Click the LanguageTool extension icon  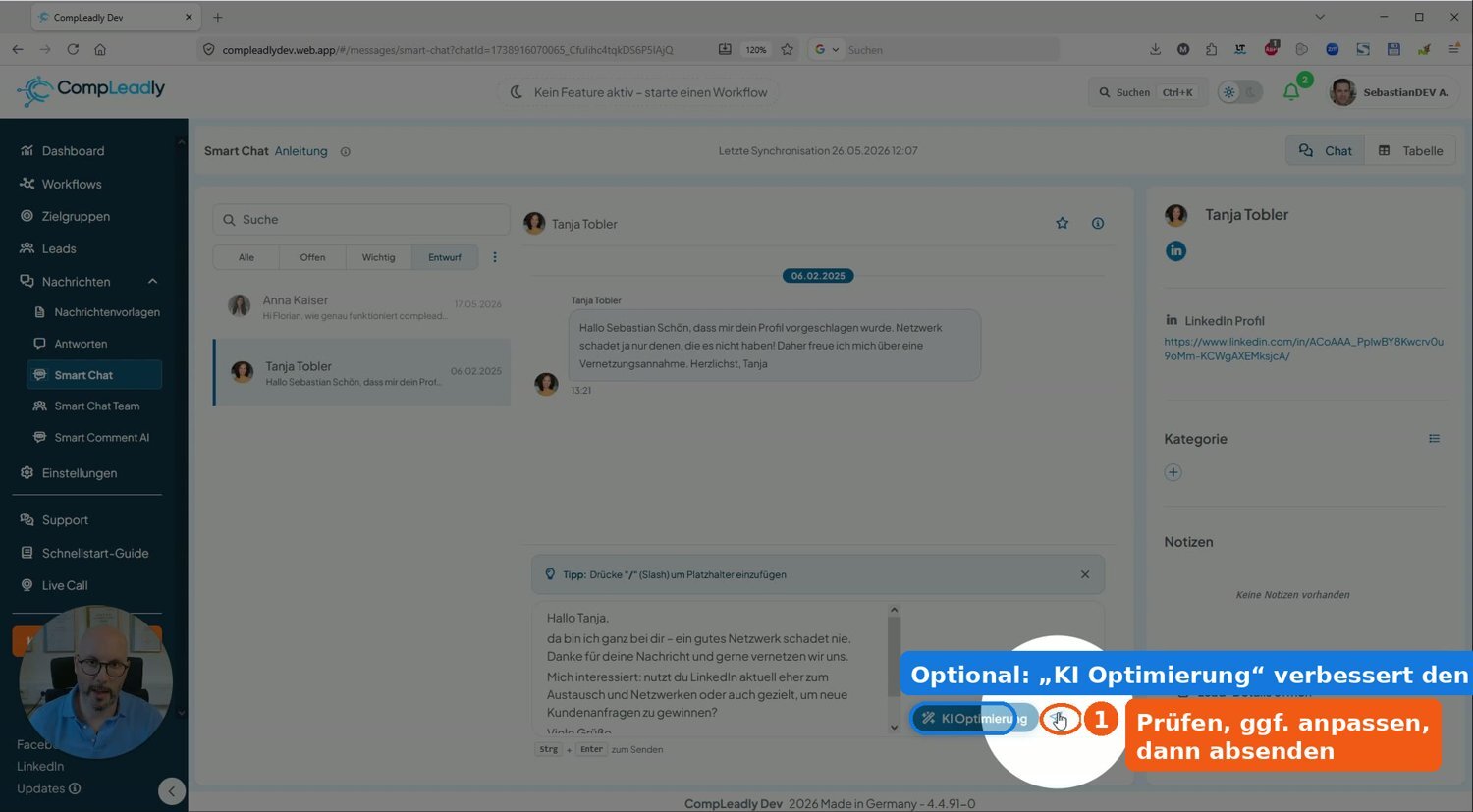(x=1241, y=49)
